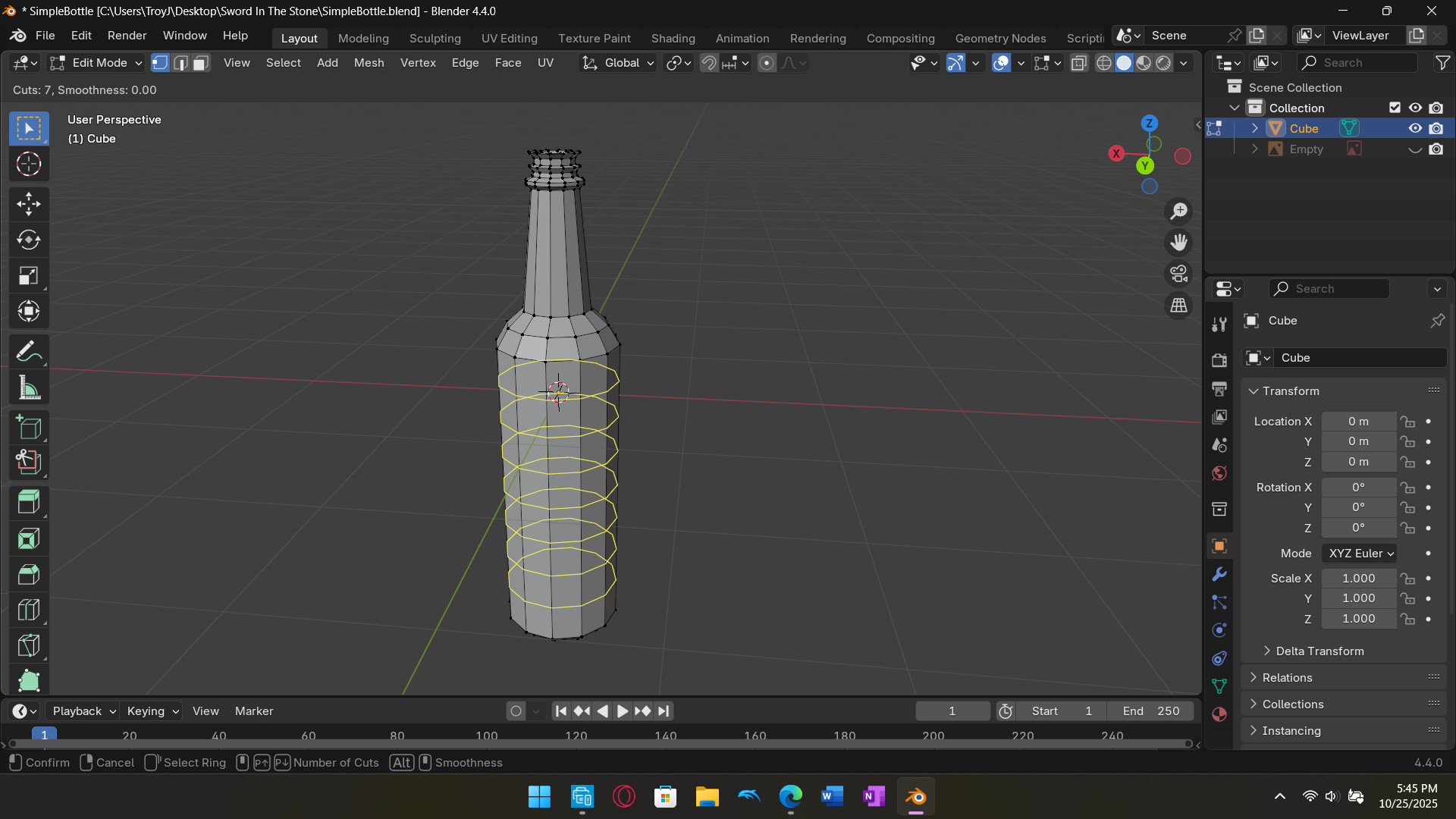Viewport: 1456px width, 819px height.
Task: Open the Output properties tab
Action: pos(1219,389)
